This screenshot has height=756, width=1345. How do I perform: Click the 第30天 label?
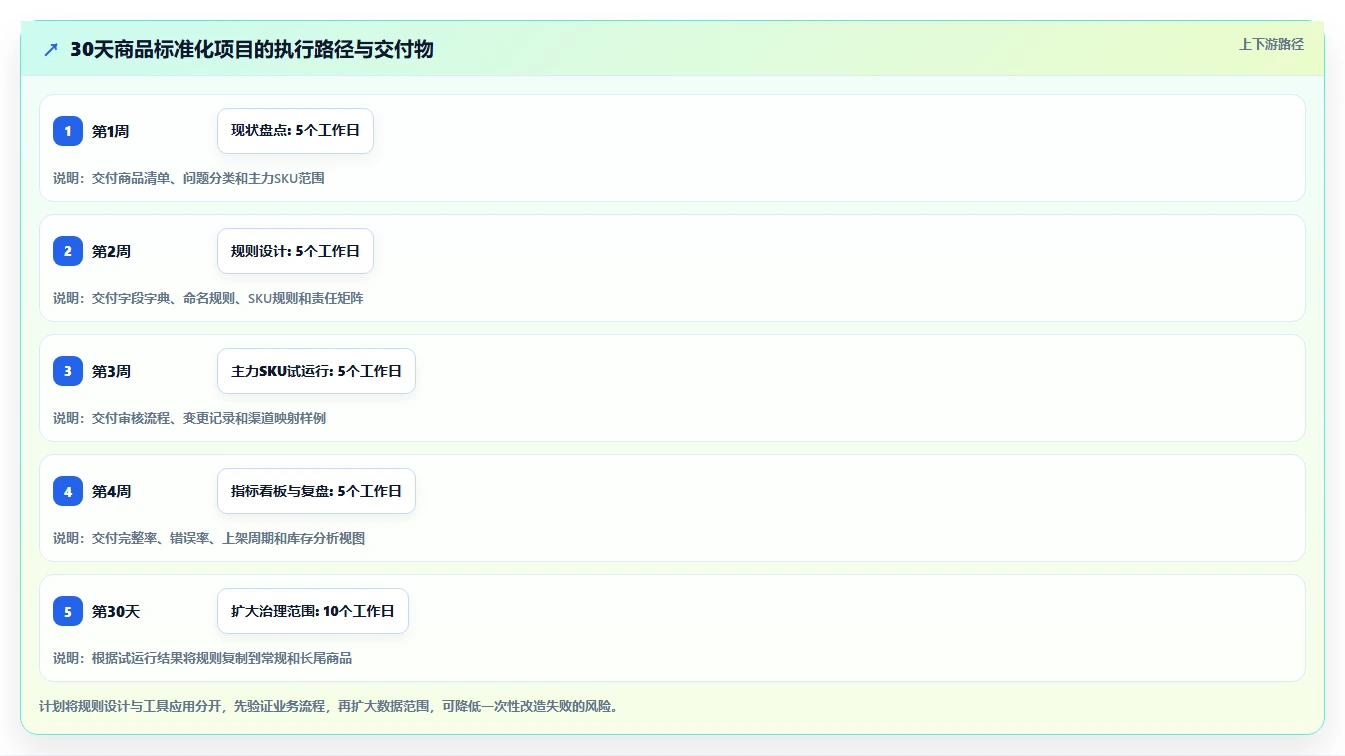point(116,611)
